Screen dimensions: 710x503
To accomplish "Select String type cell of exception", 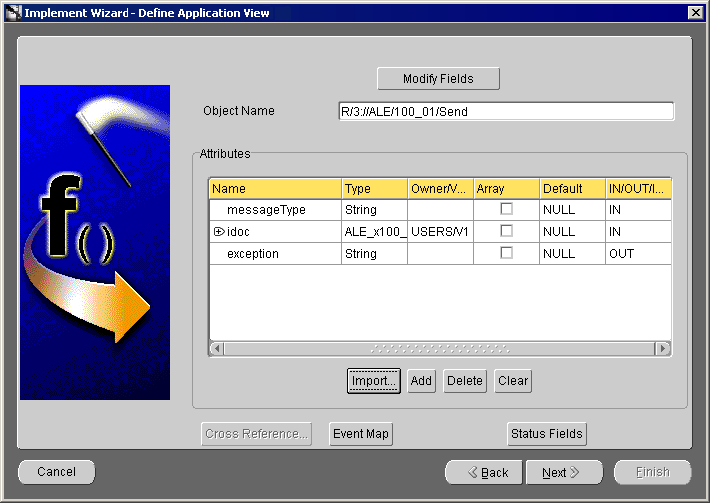I will point(374,254).
